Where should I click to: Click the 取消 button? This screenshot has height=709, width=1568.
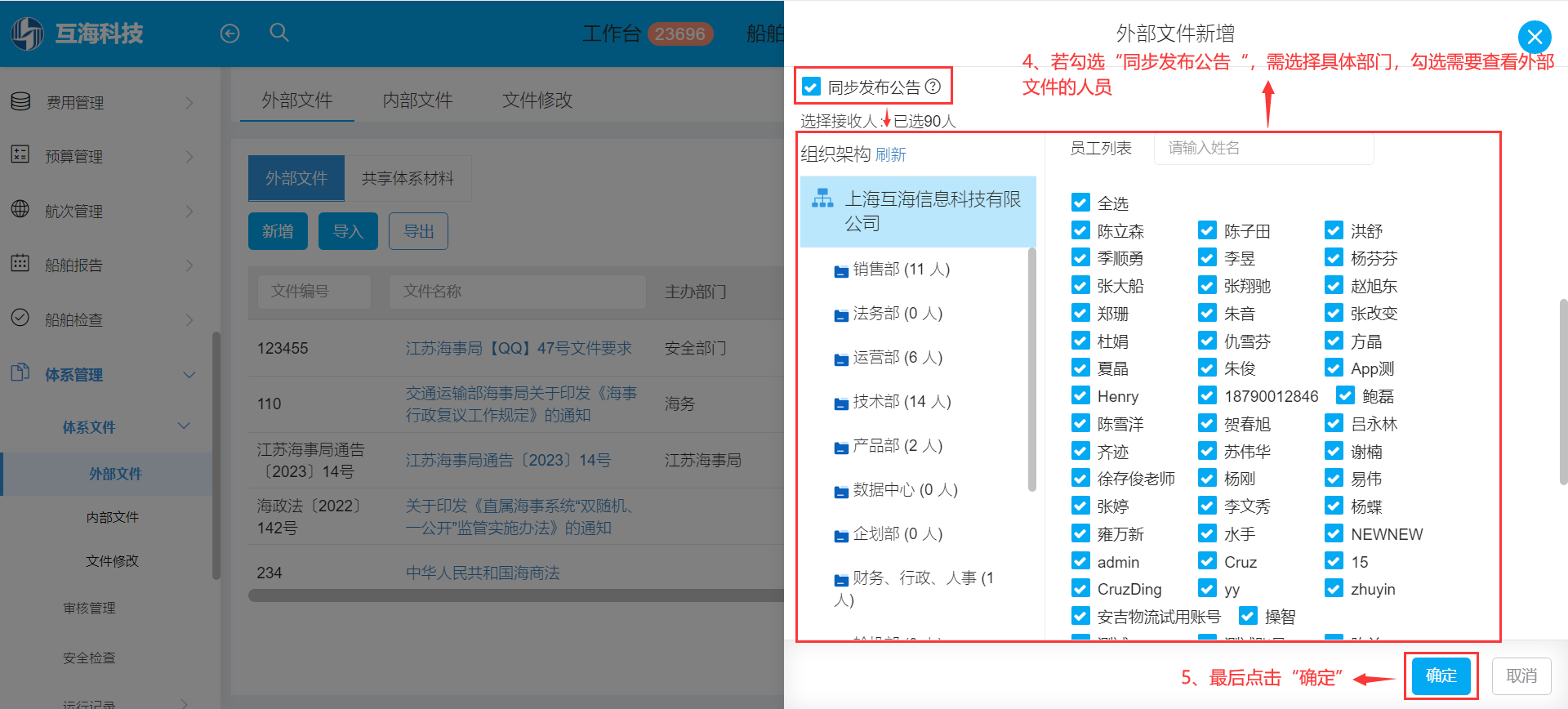click(1521, 676)
